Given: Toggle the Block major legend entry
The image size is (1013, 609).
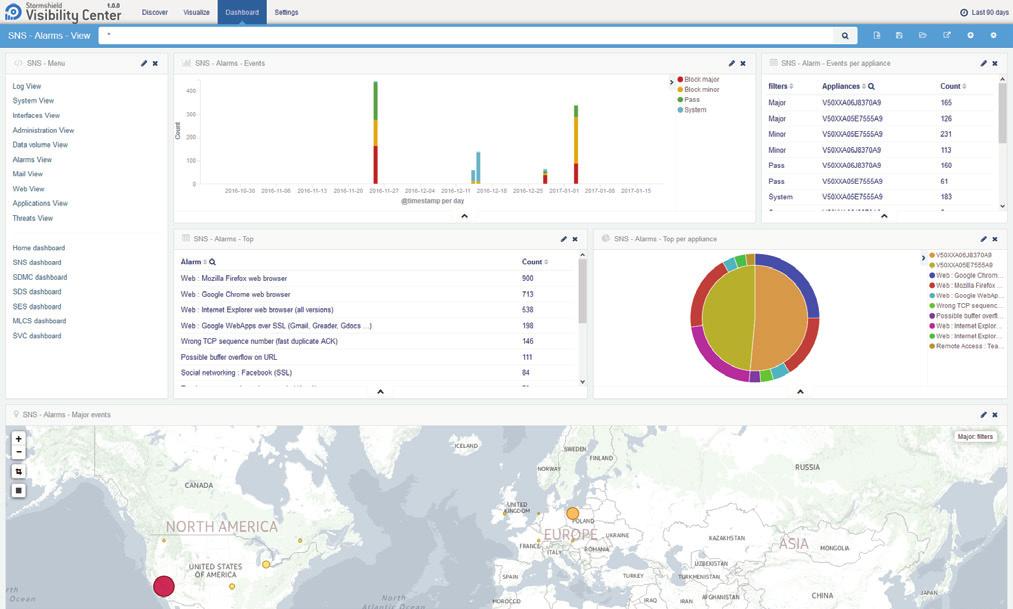Looking at the screenshot, I should pos(698,79).
